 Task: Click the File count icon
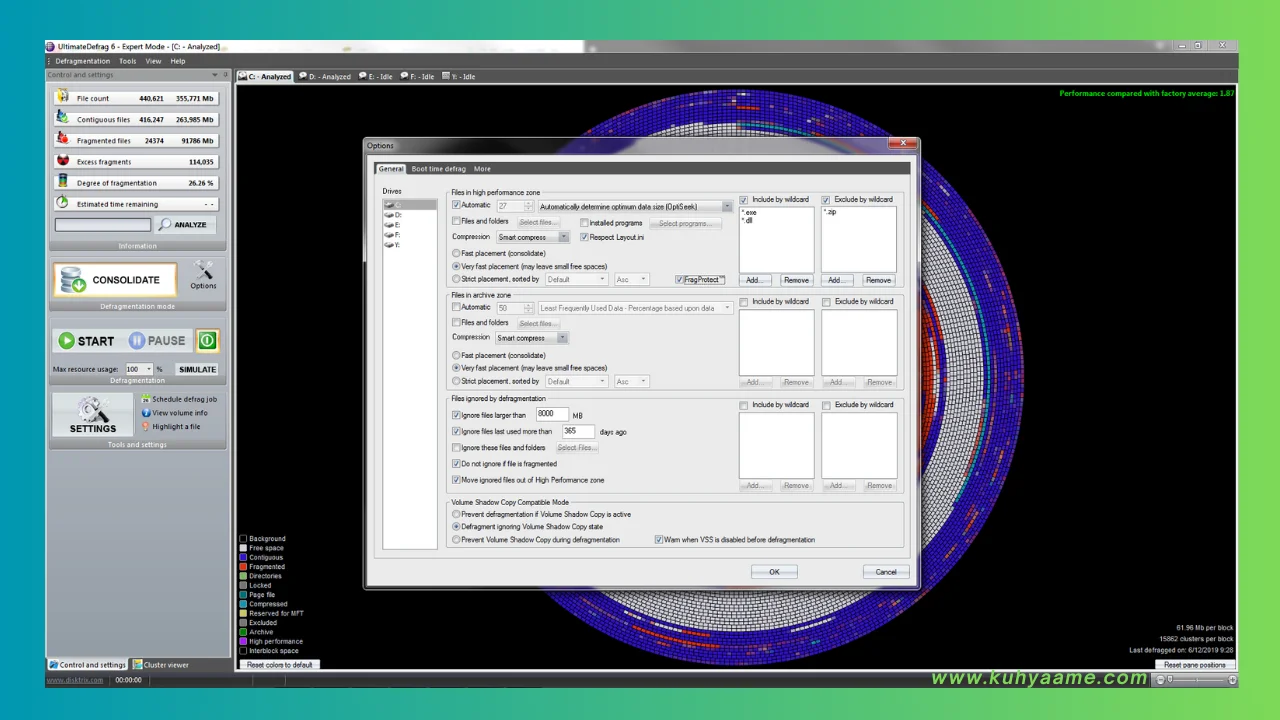point(62,97)
